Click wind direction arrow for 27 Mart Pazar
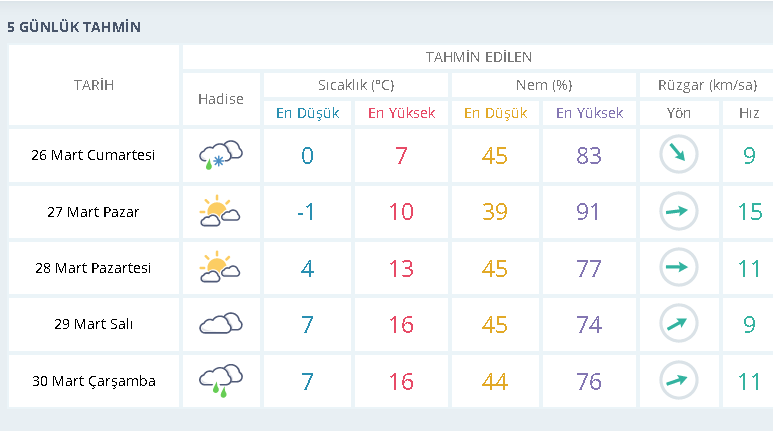 (679, 211)
